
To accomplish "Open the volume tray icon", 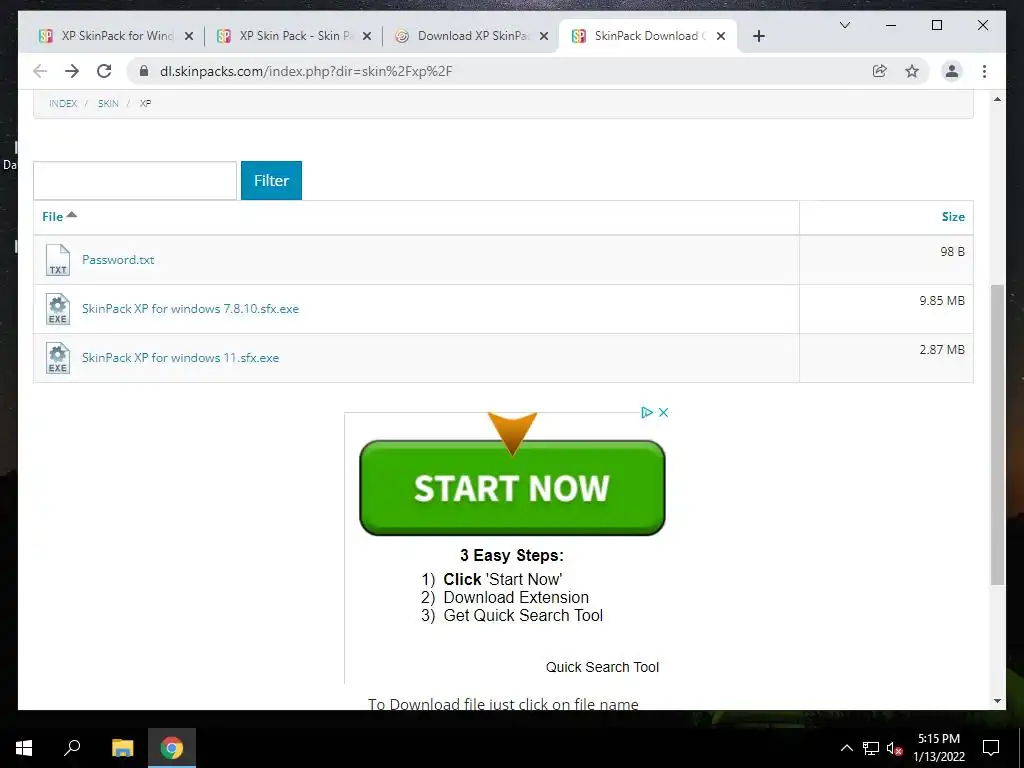I will click(894, 748).
